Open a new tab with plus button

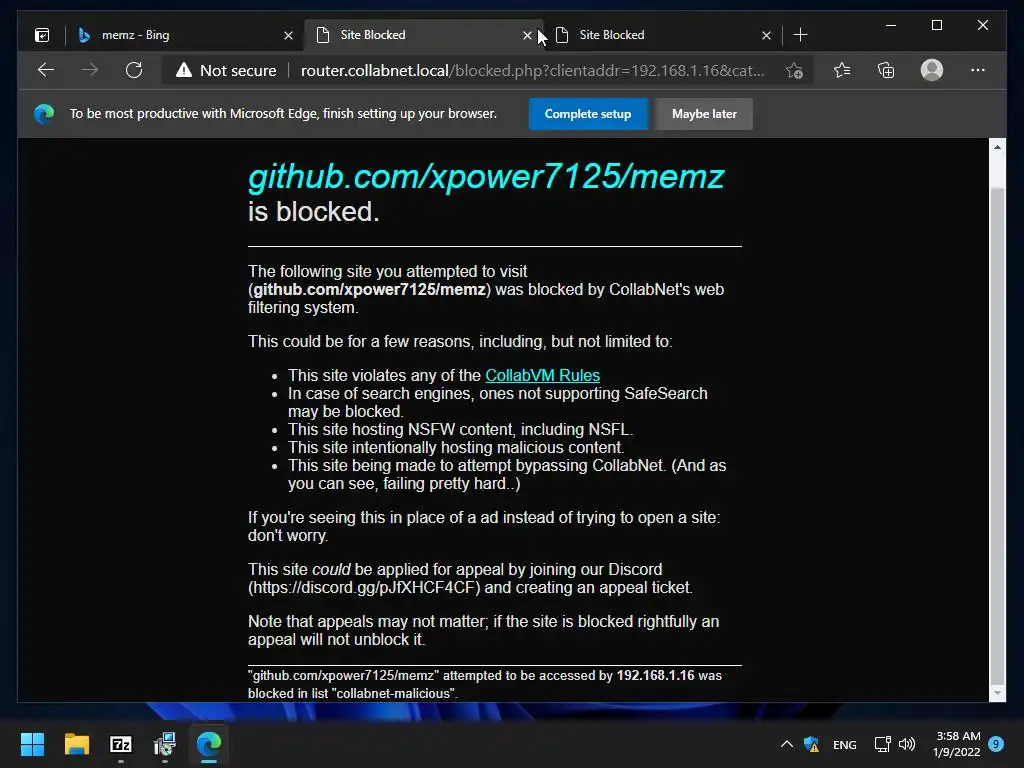(800, 35)
